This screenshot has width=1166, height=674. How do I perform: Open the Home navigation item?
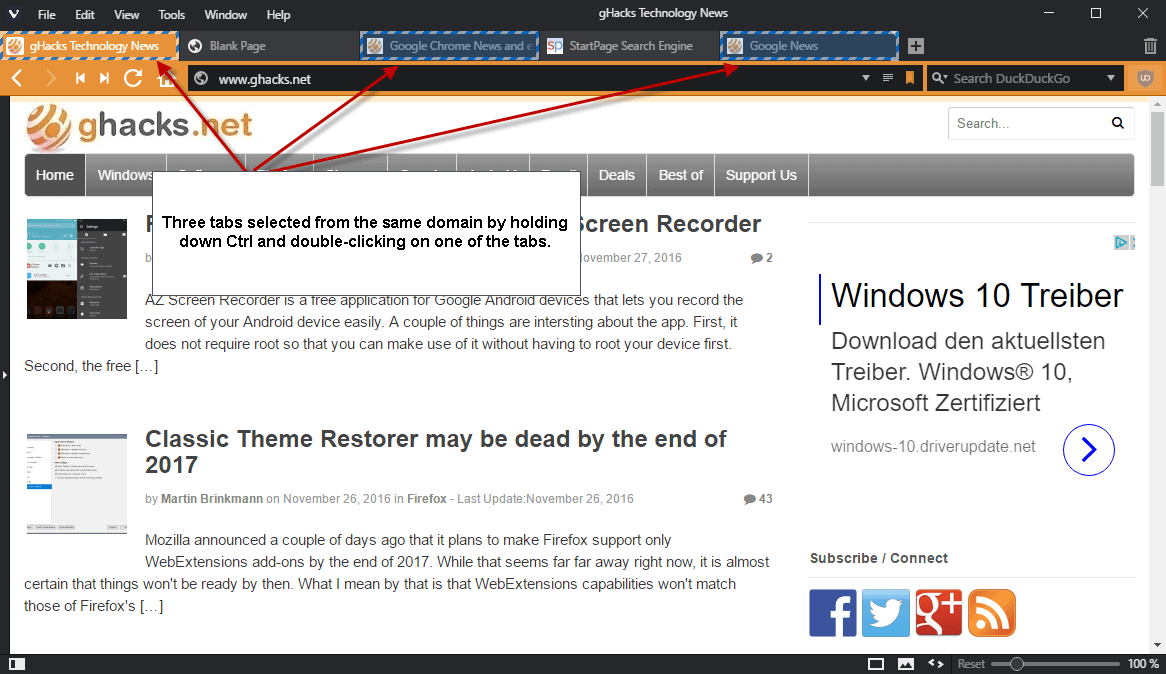[x=55, y=176]
